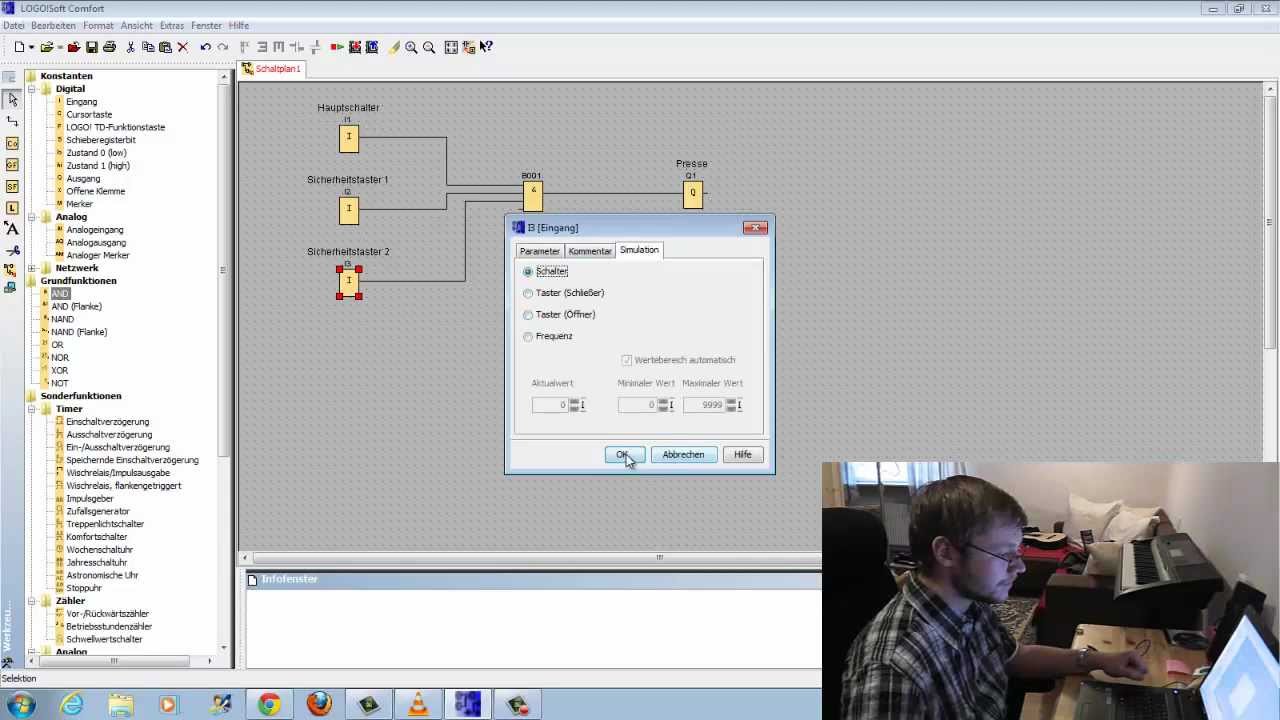The height and width of the screenshot is (720, 1280).
Task: Select Cursortaste in the tree
Action: pos(89,115)
